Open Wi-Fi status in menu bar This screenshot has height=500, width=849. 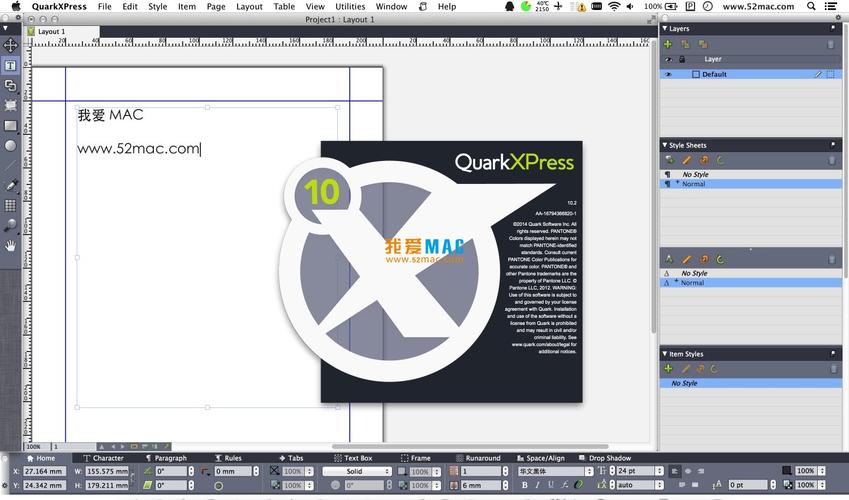(x=613, y=7)
